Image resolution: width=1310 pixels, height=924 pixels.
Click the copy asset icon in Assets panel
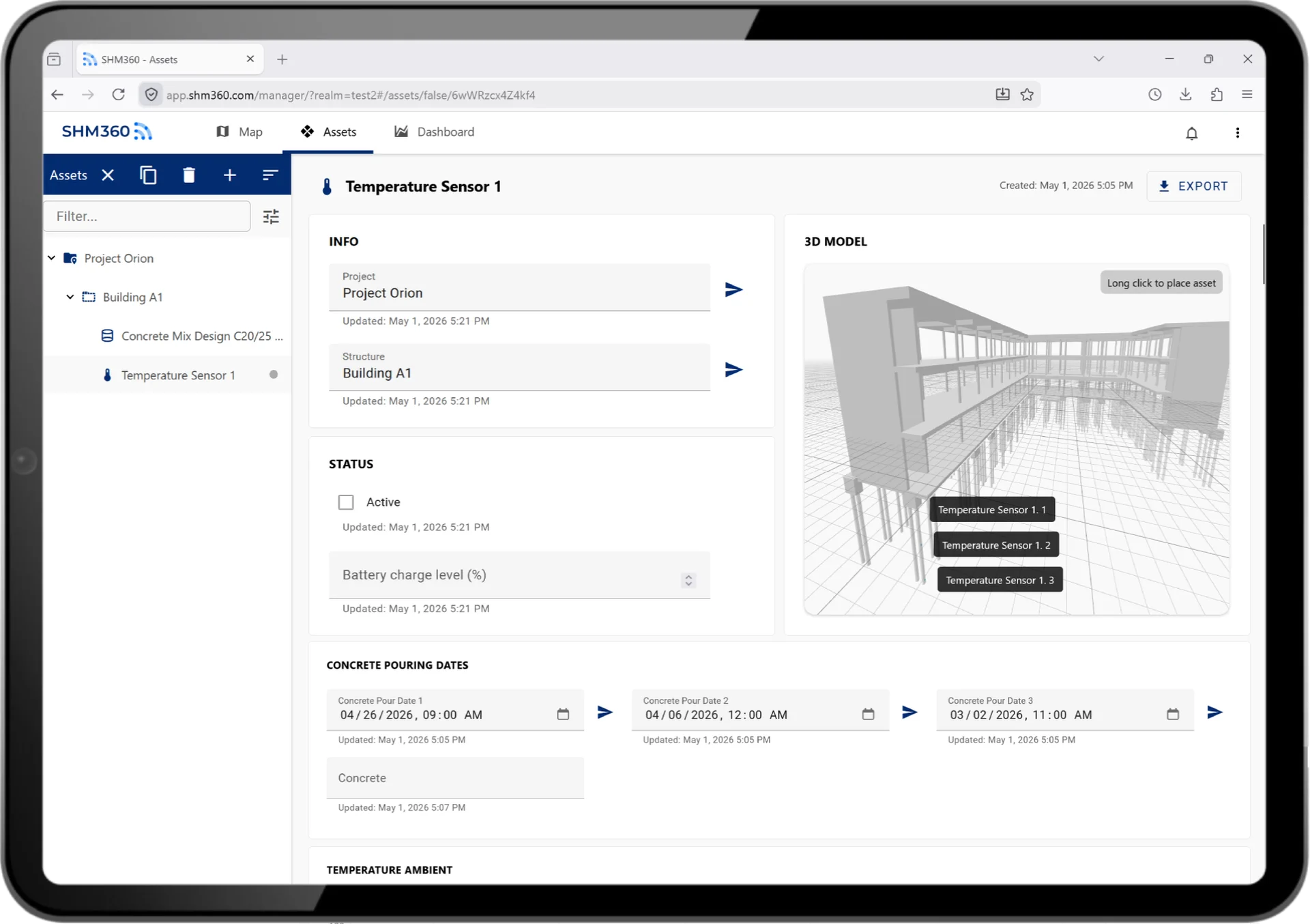148,175
